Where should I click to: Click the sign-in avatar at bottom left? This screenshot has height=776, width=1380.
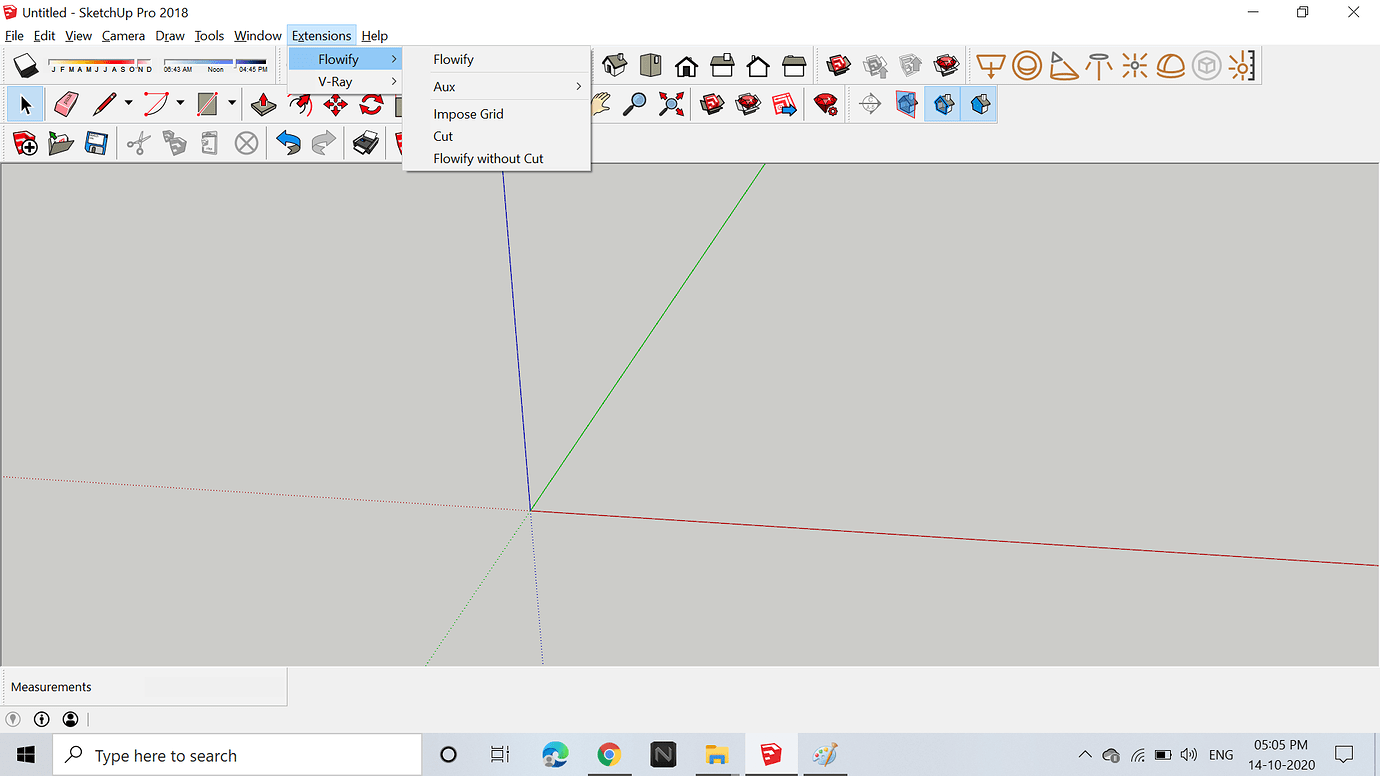70,718
